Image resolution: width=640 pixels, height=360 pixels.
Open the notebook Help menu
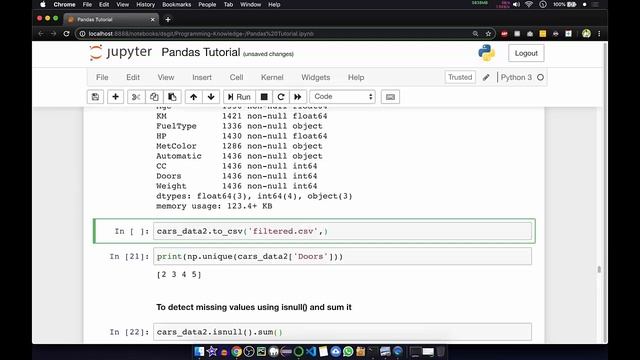[x=356, y=77]
